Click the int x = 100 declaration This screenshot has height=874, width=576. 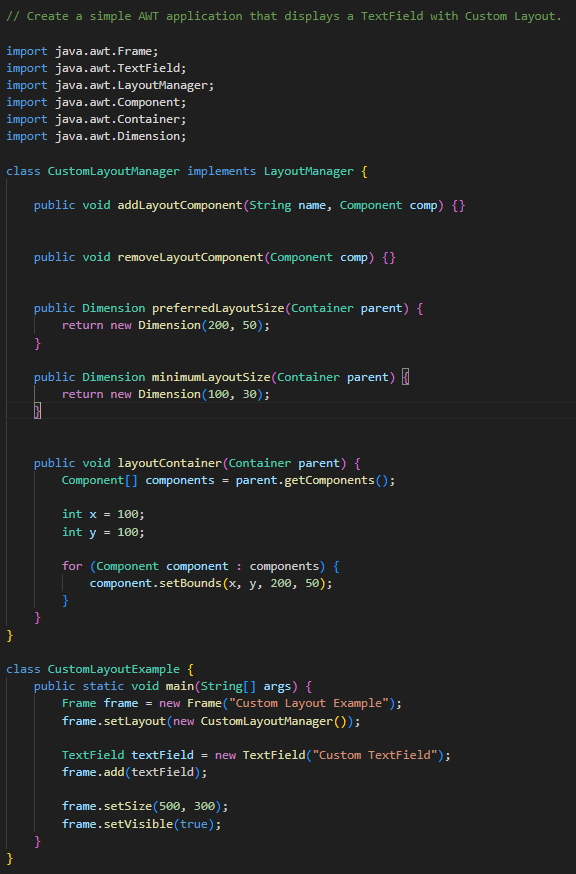[103, 514]
